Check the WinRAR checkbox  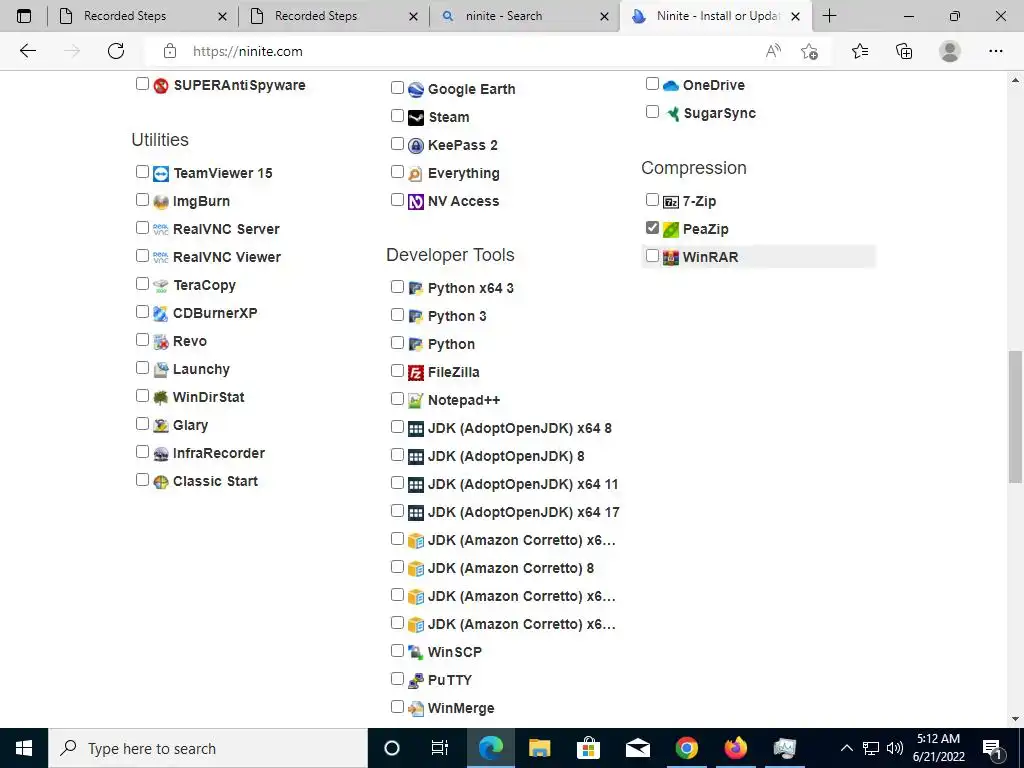(x=652, y=255)
